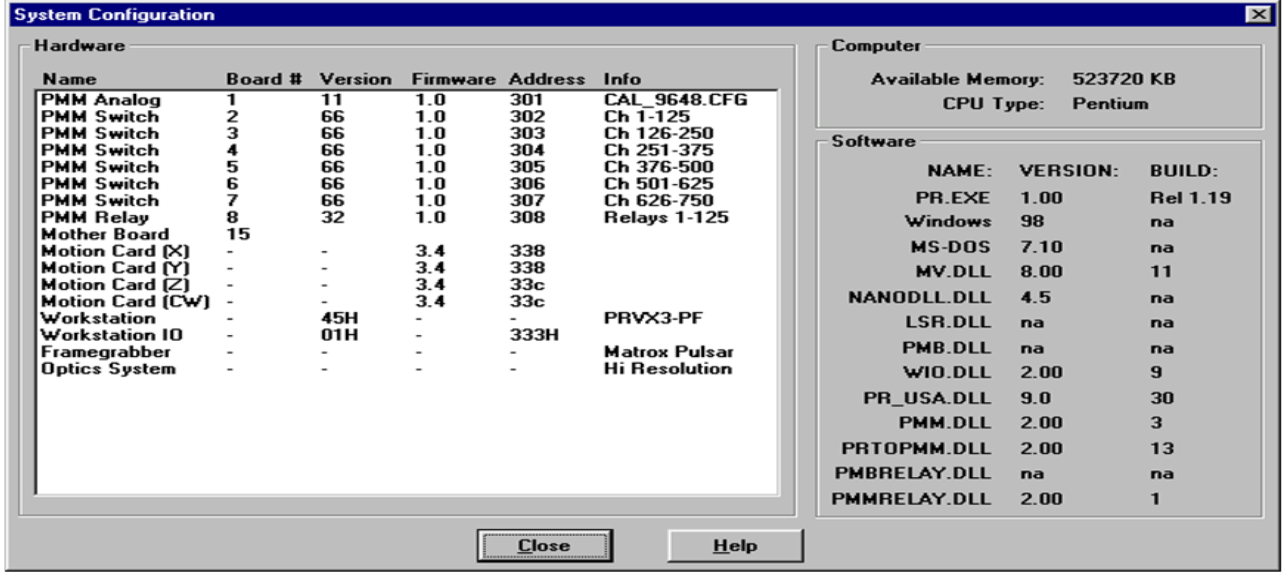Click the MS-DOS software entry

point(951,246)
